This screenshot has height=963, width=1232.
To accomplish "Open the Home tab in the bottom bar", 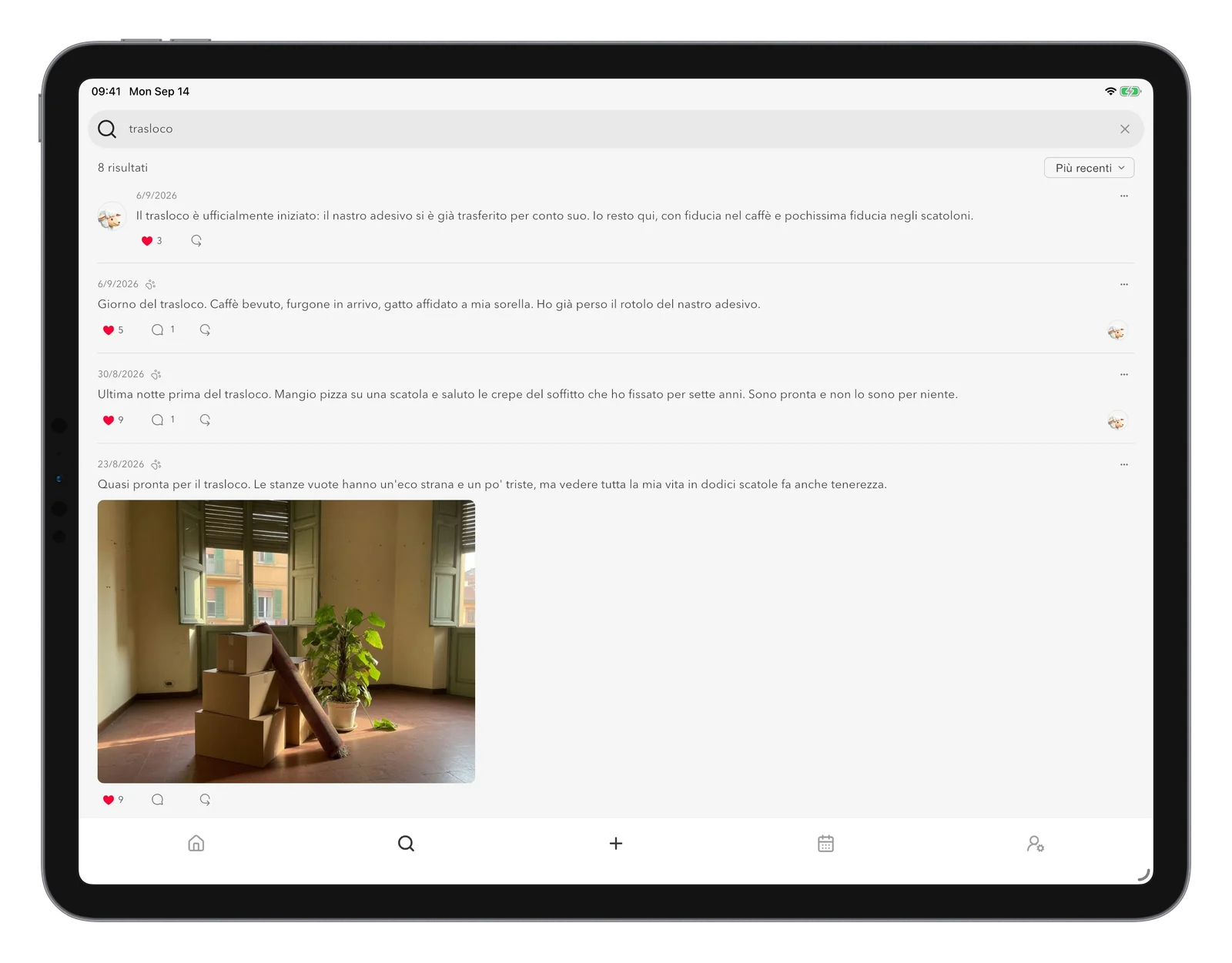I will point(196,843).
